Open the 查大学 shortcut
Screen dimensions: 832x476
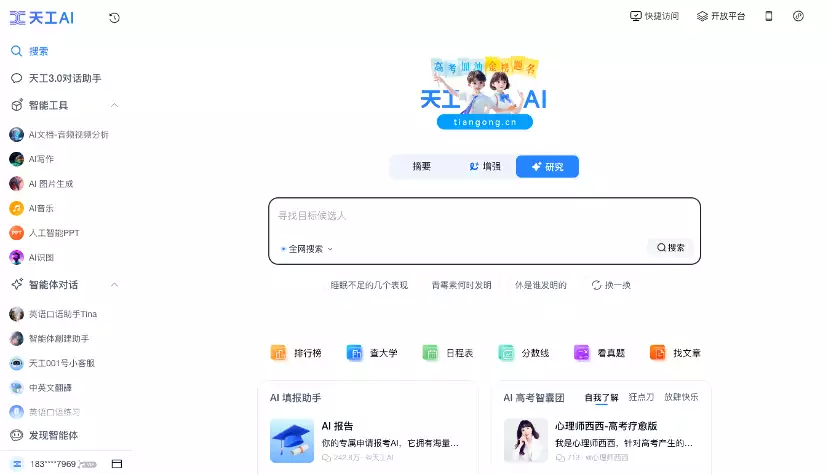point(372,352)
